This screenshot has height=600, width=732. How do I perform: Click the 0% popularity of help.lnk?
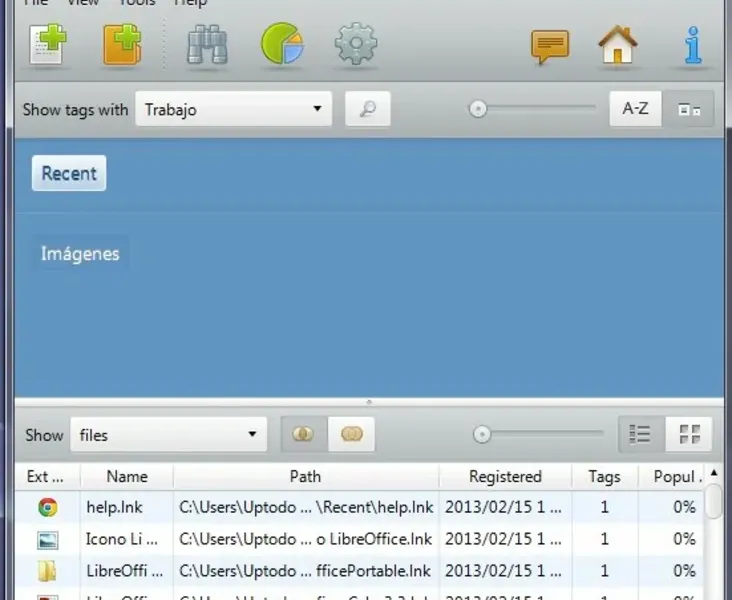(684, 507)
